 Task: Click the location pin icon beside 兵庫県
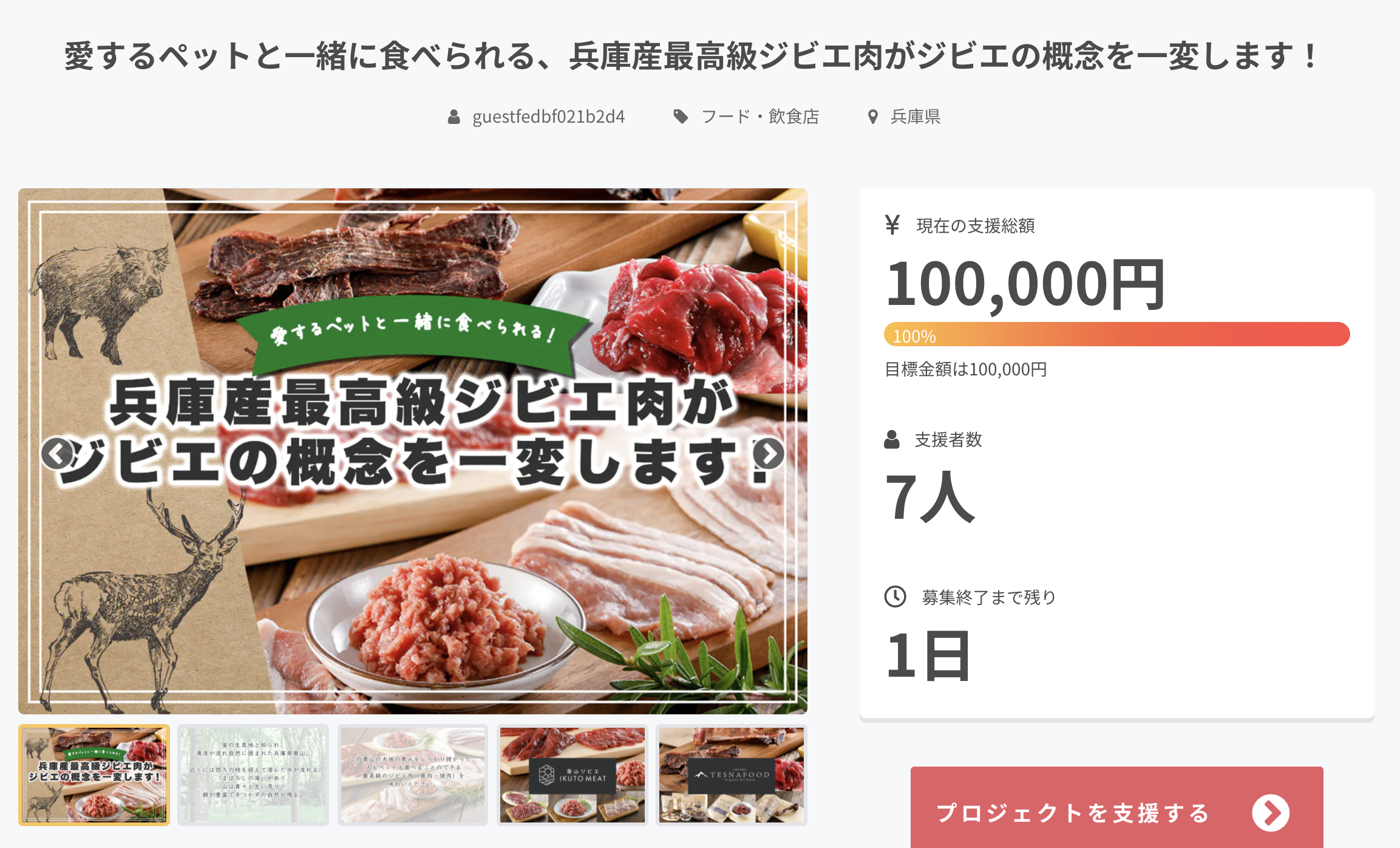click(873, 117)
